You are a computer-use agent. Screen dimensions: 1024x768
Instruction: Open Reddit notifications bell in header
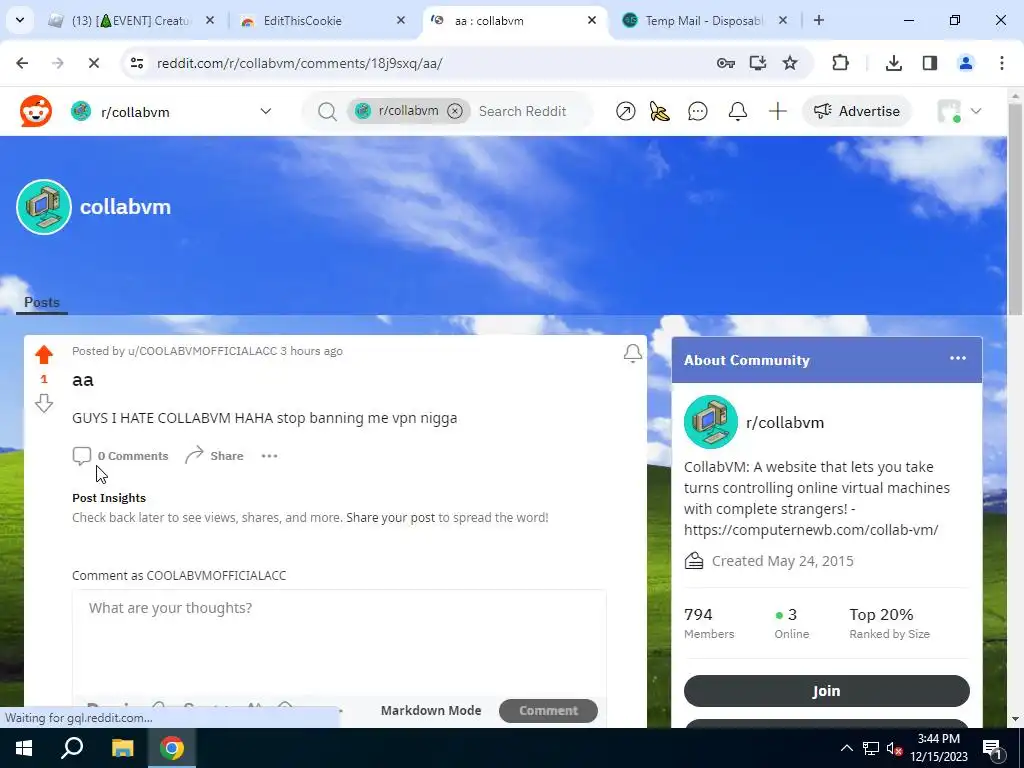click(x=737, y=112)
